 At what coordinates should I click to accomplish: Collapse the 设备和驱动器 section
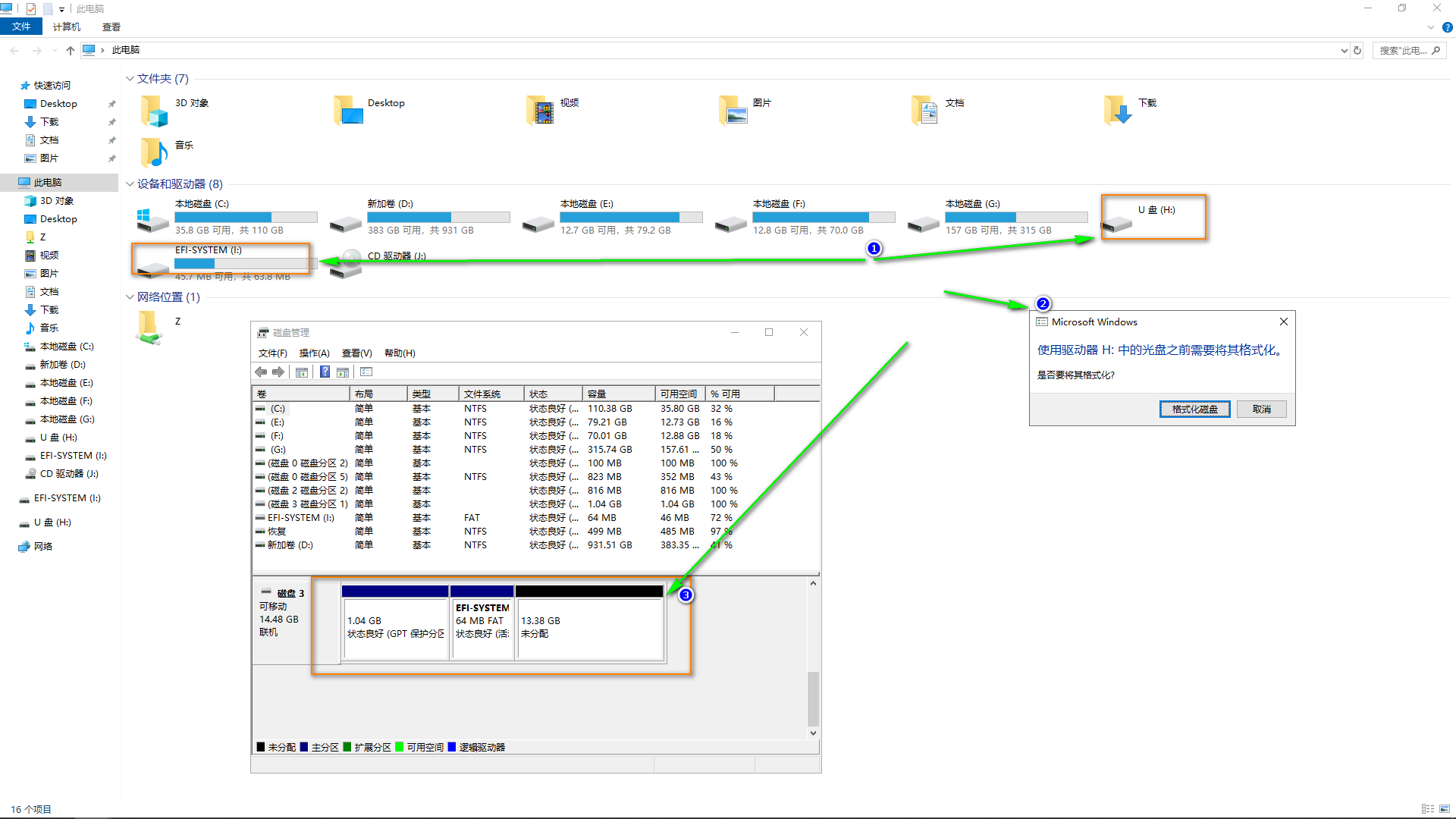(x=130, y=184)
